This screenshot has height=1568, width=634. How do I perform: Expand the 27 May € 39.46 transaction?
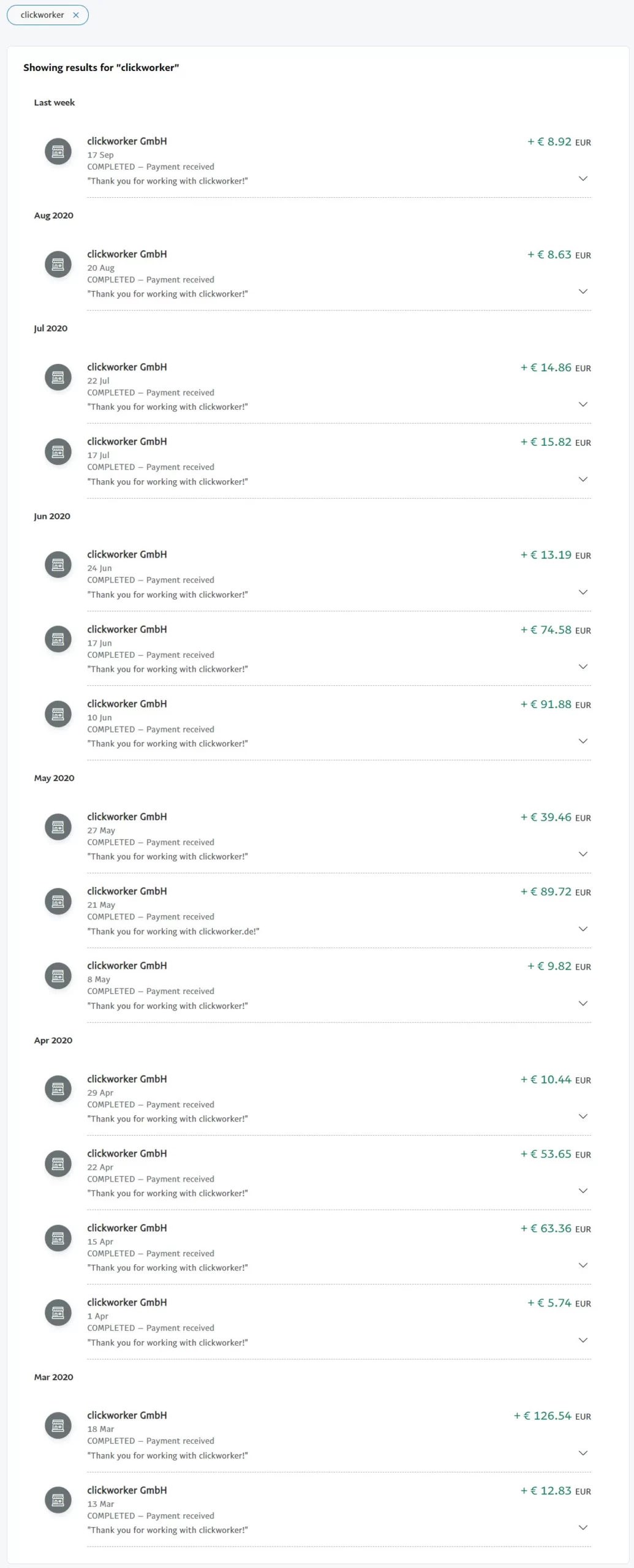pyautogui.click(x=583, y=854)
